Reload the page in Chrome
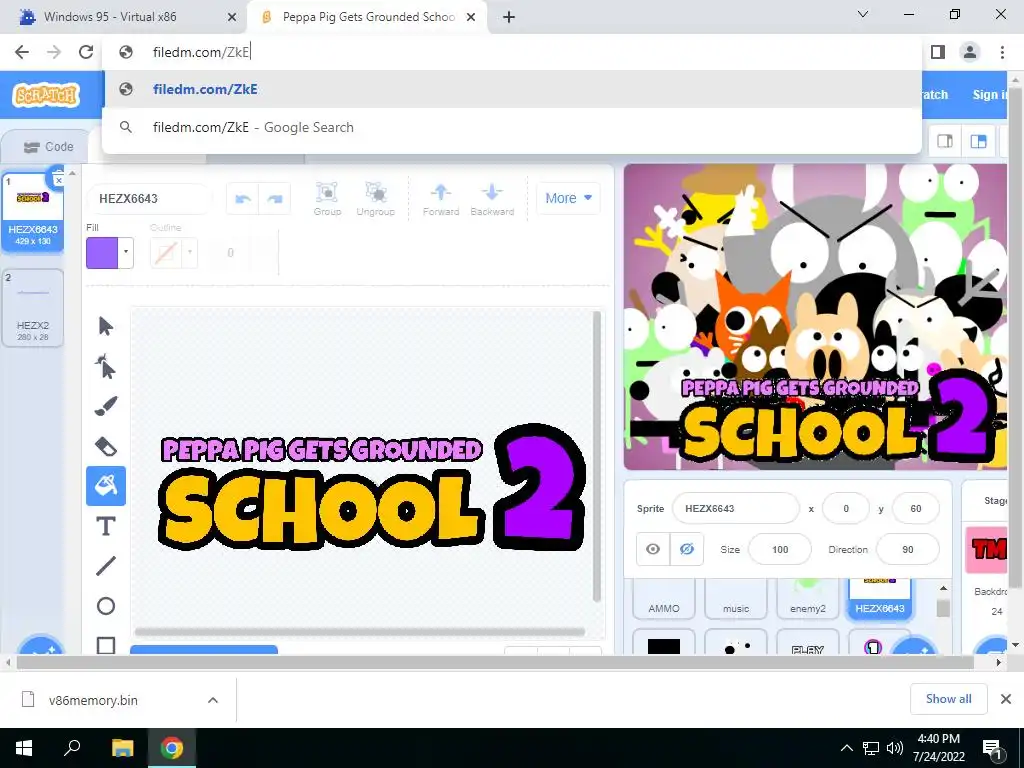1024x768 pixels. 86,52
